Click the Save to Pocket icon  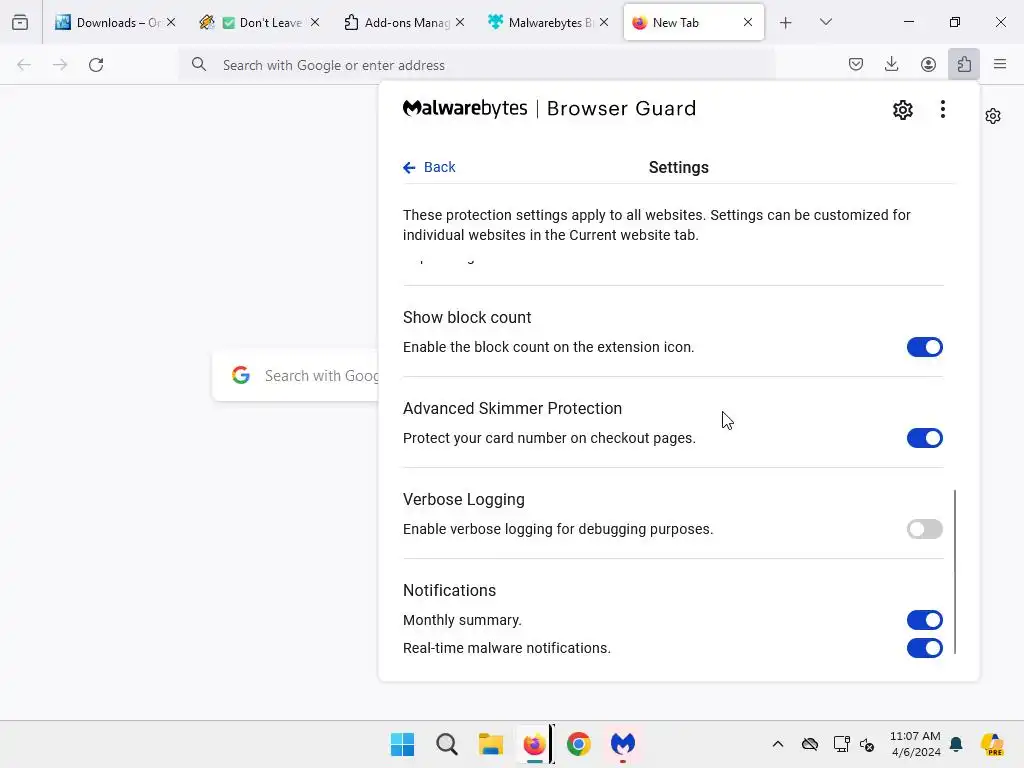(856, 64)
